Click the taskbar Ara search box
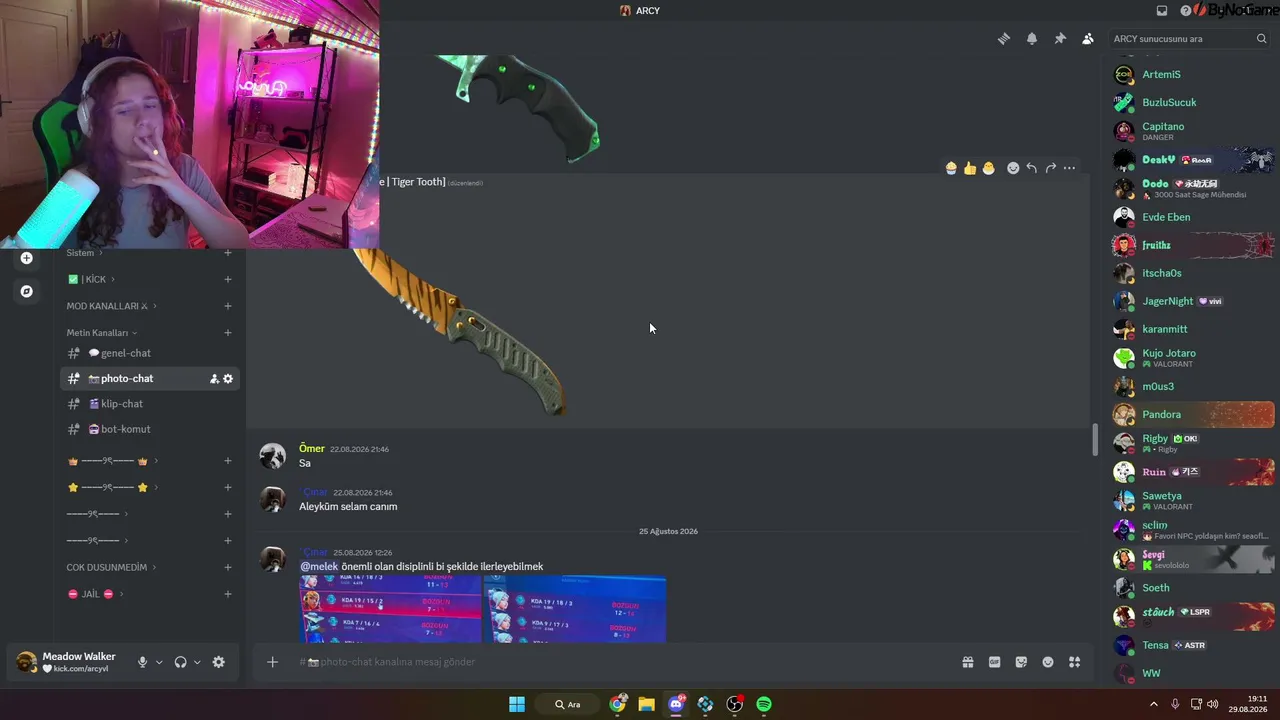 568,704
